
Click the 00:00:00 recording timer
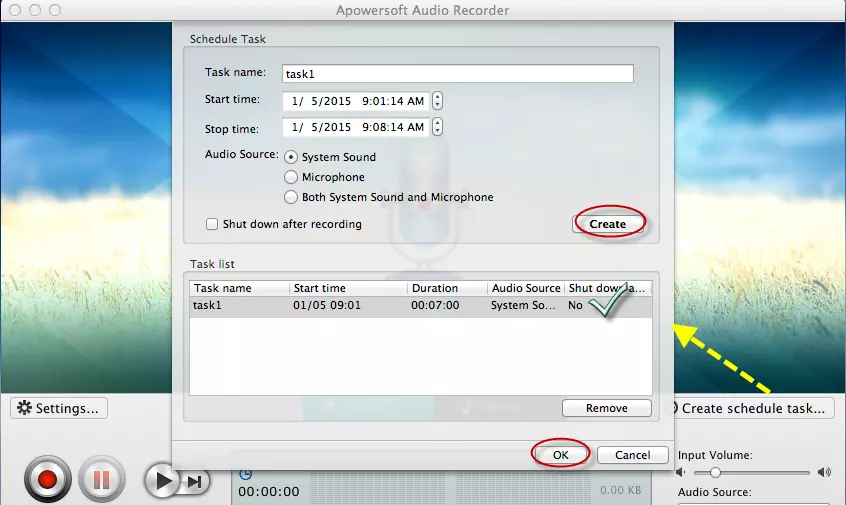(x=269, y=492)
